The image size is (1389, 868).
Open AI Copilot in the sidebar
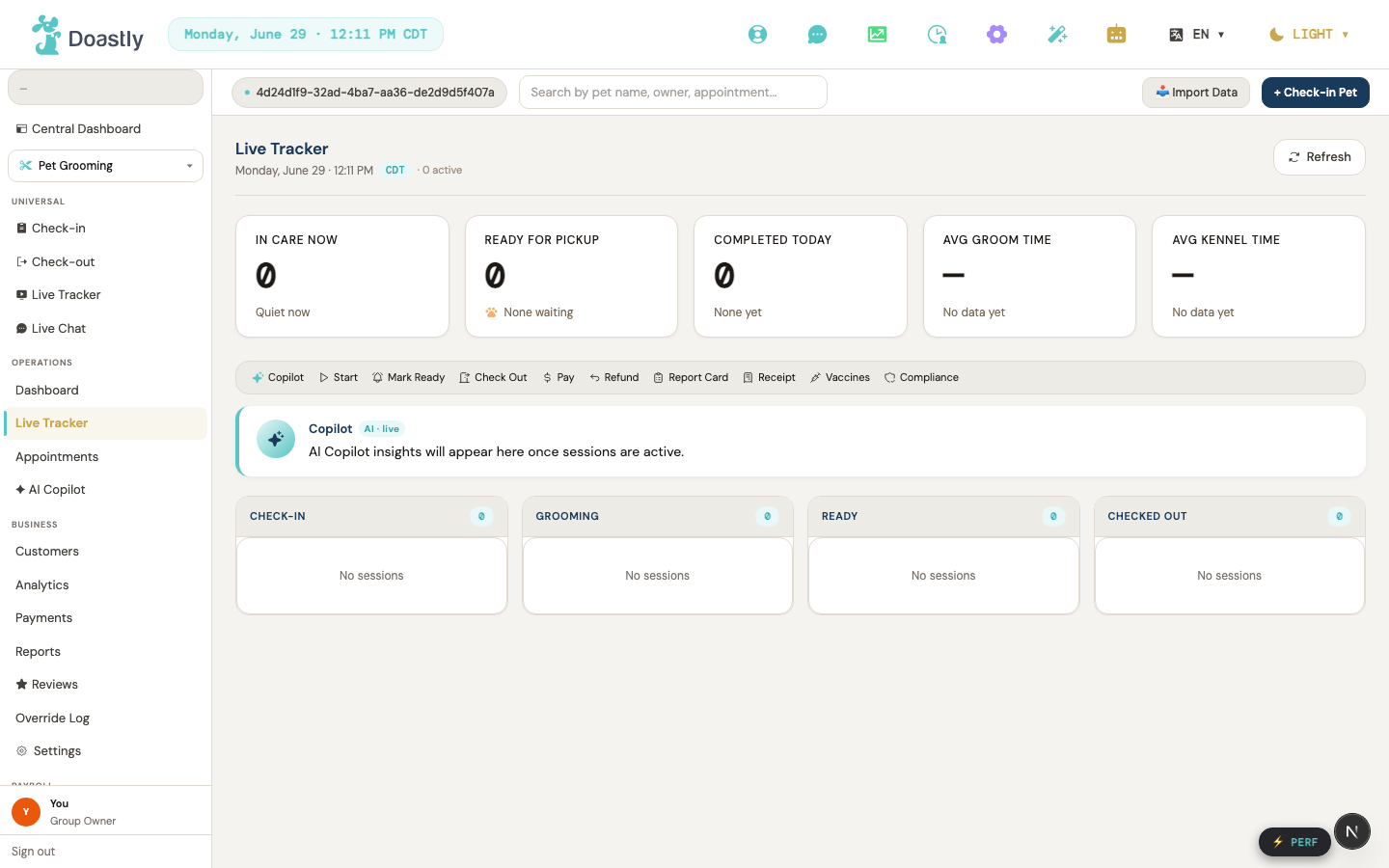106,490
